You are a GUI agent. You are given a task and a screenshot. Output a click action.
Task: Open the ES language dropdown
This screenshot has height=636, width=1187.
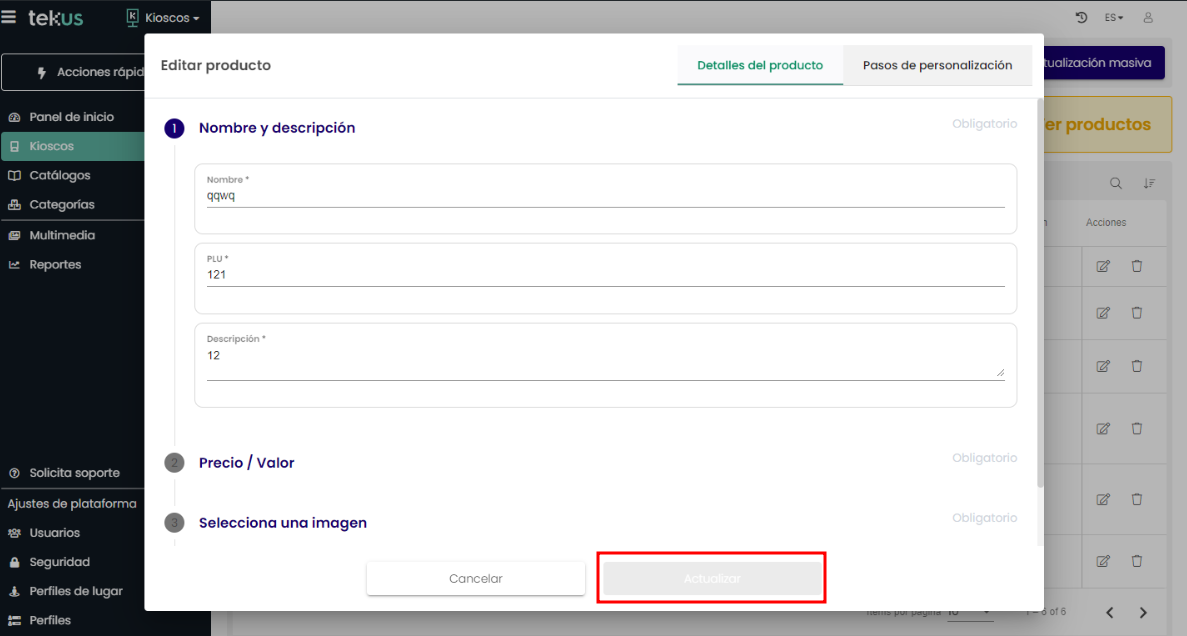[x=1114, y=18]
